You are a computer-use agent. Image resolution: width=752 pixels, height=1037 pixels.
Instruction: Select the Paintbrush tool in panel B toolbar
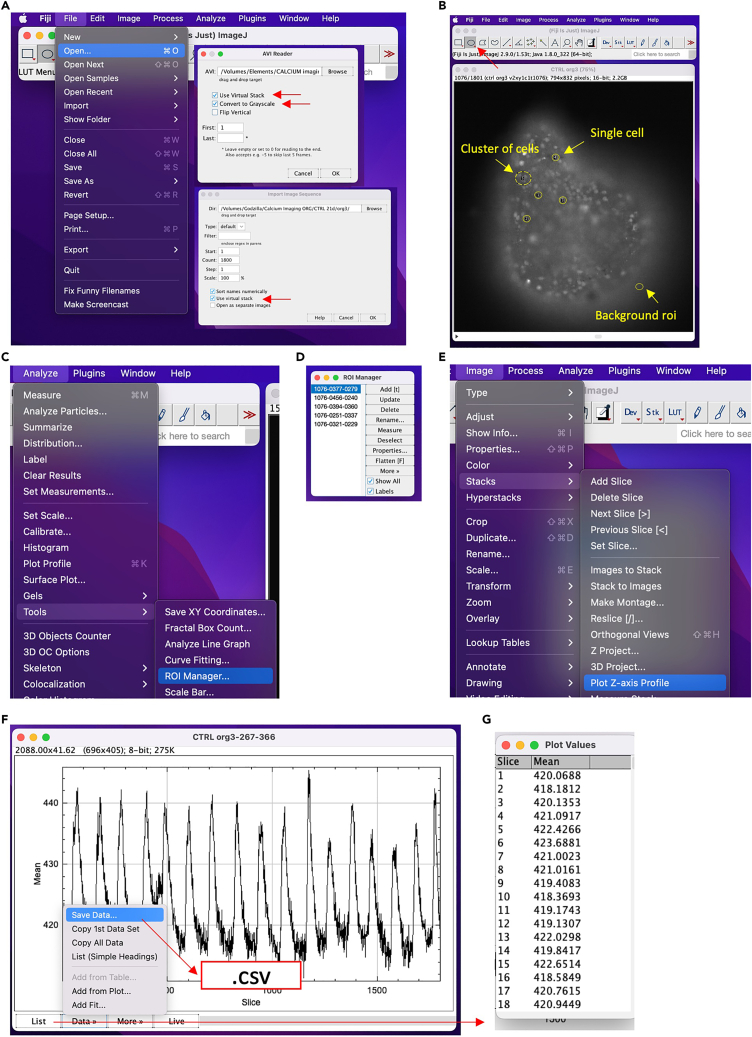coord(655,43)
